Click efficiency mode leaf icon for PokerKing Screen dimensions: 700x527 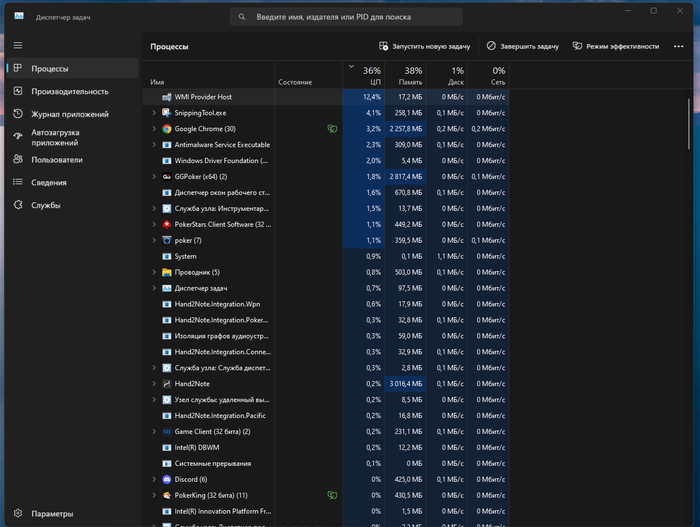332,495
